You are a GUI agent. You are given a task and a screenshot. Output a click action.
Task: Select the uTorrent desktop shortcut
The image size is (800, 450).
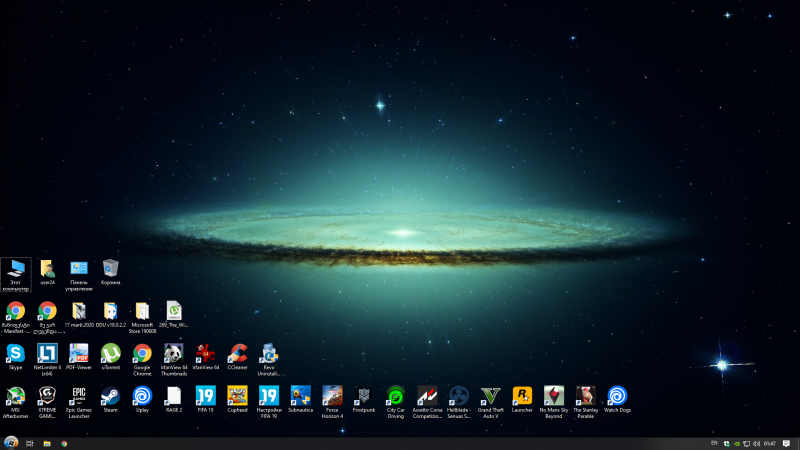[x=111, y=353]
